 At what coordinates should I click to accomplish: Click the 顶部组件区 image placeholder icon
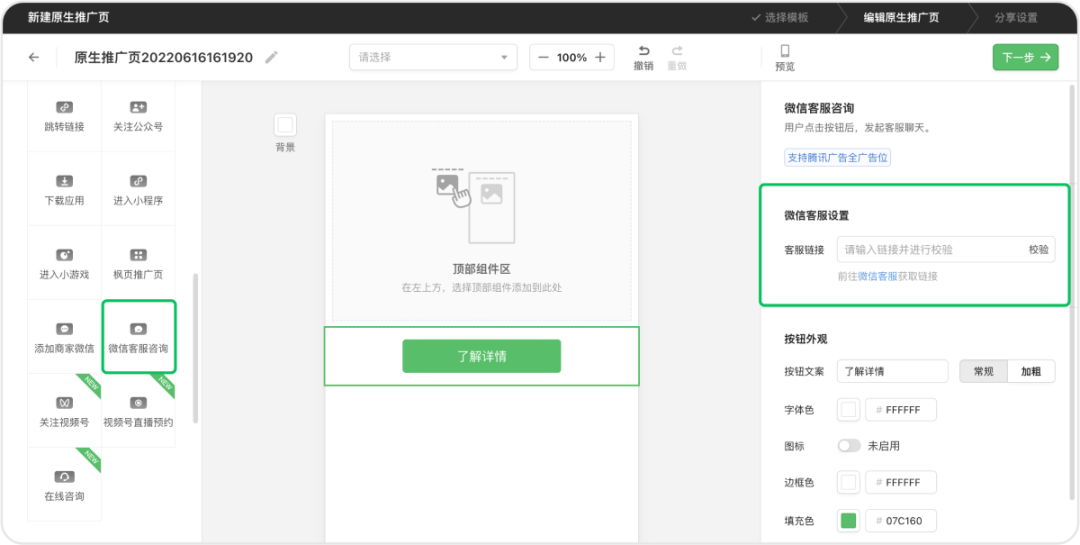(x=475, y=205)
